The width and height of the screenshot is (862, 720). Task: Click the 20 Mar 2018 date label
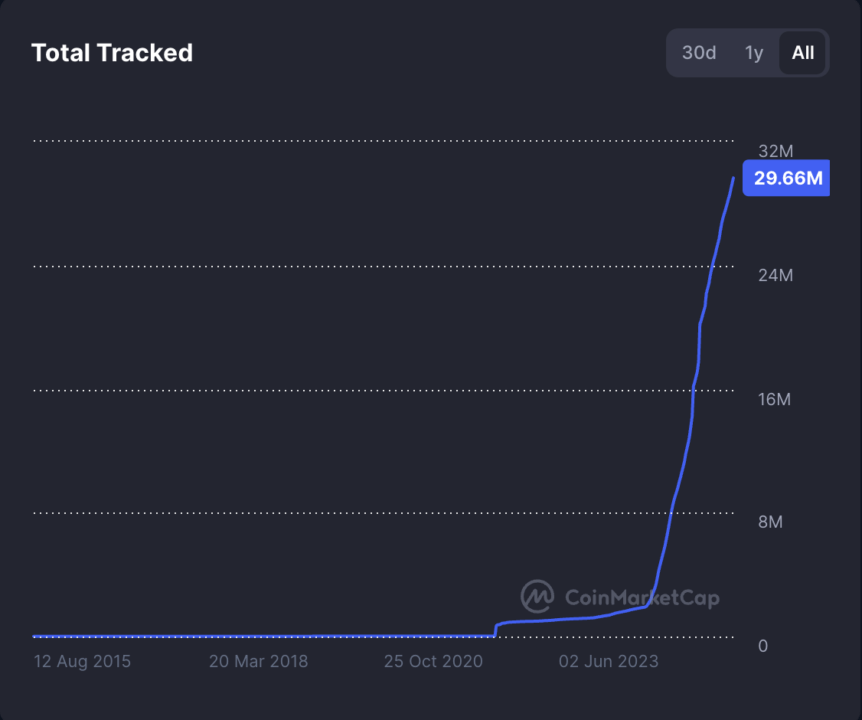point(259,661)
